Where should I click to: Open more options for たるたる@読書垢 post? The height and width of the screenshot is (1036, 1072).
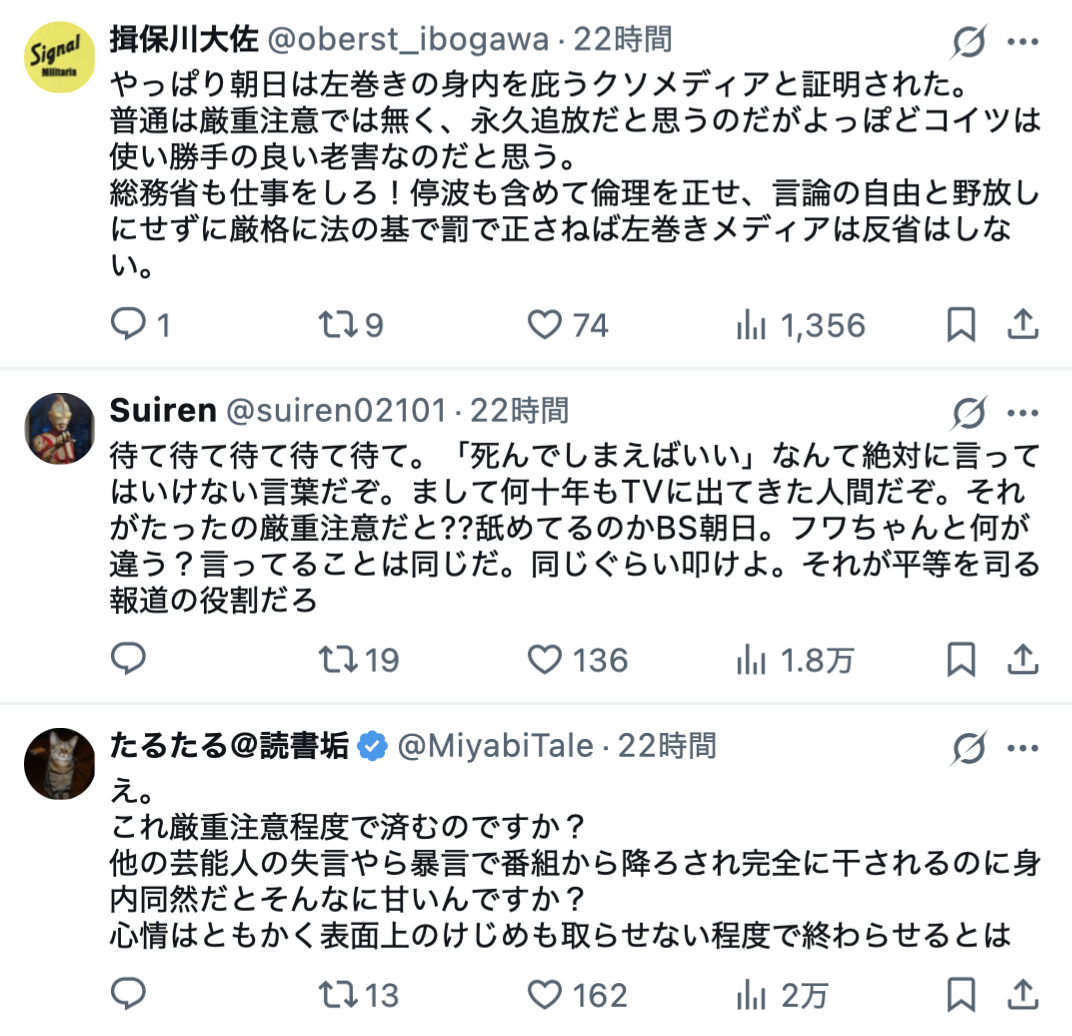point(1021,748)
